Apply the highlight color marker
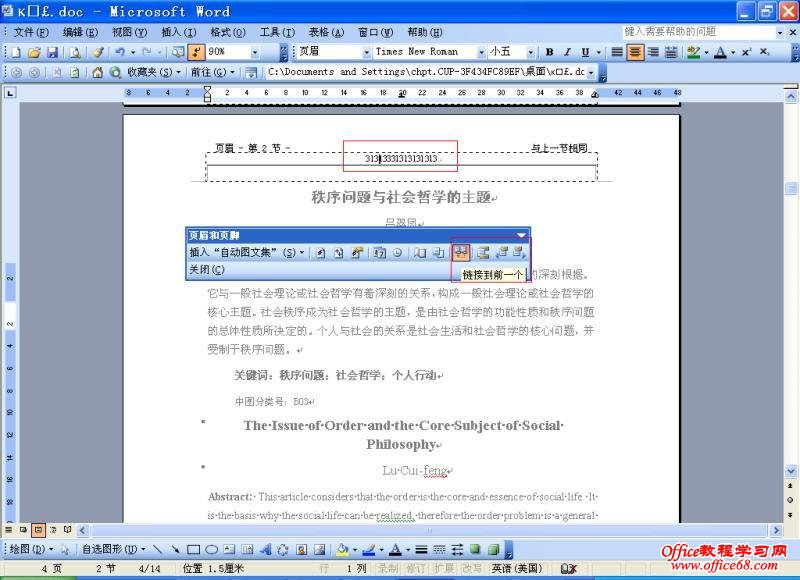Viewport: 800px width, 580px height. (x=693, y=52)
